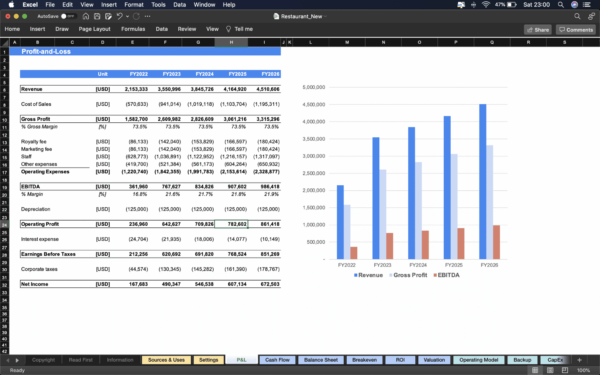
Task: Switch to the Backup sheet
Action: (x=522, y=360)
